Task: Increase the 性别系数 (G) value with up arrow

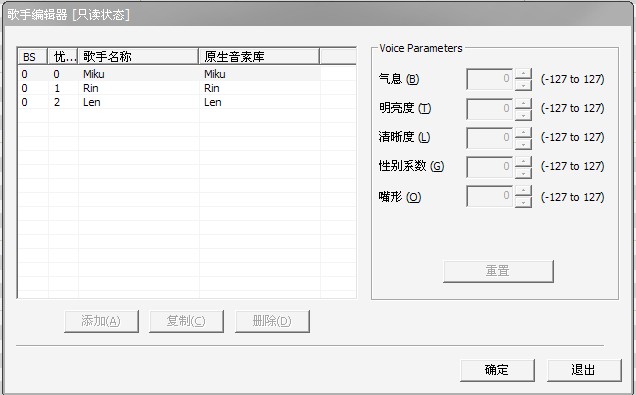Action: 524,161
